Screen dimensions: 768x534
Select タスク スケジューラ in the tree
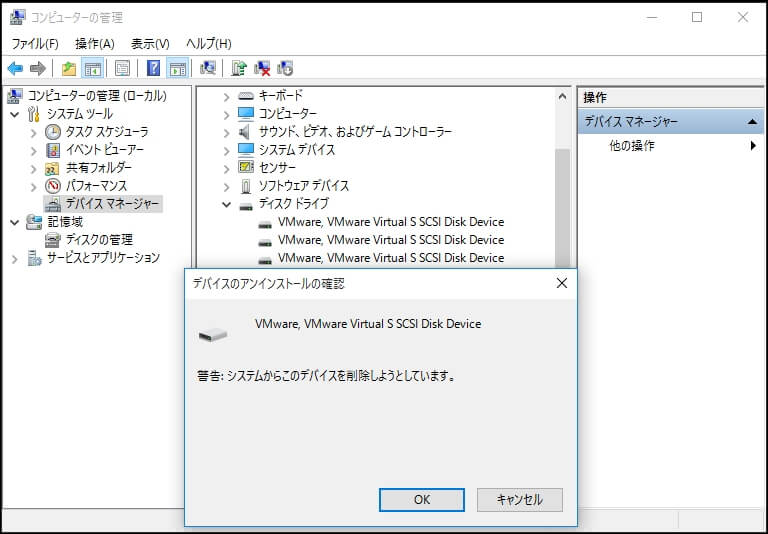pyautogui.click(x=107, y=132)
